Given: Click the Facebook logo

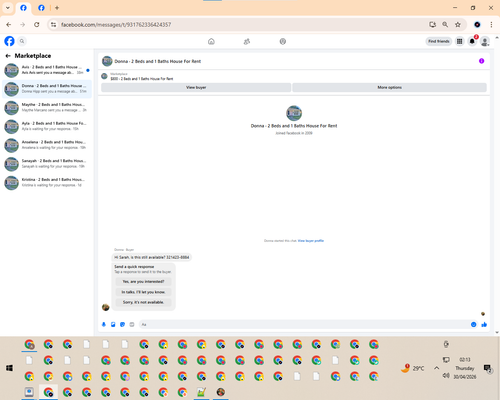Looking at the screenshot, I should tap(9, 41).
